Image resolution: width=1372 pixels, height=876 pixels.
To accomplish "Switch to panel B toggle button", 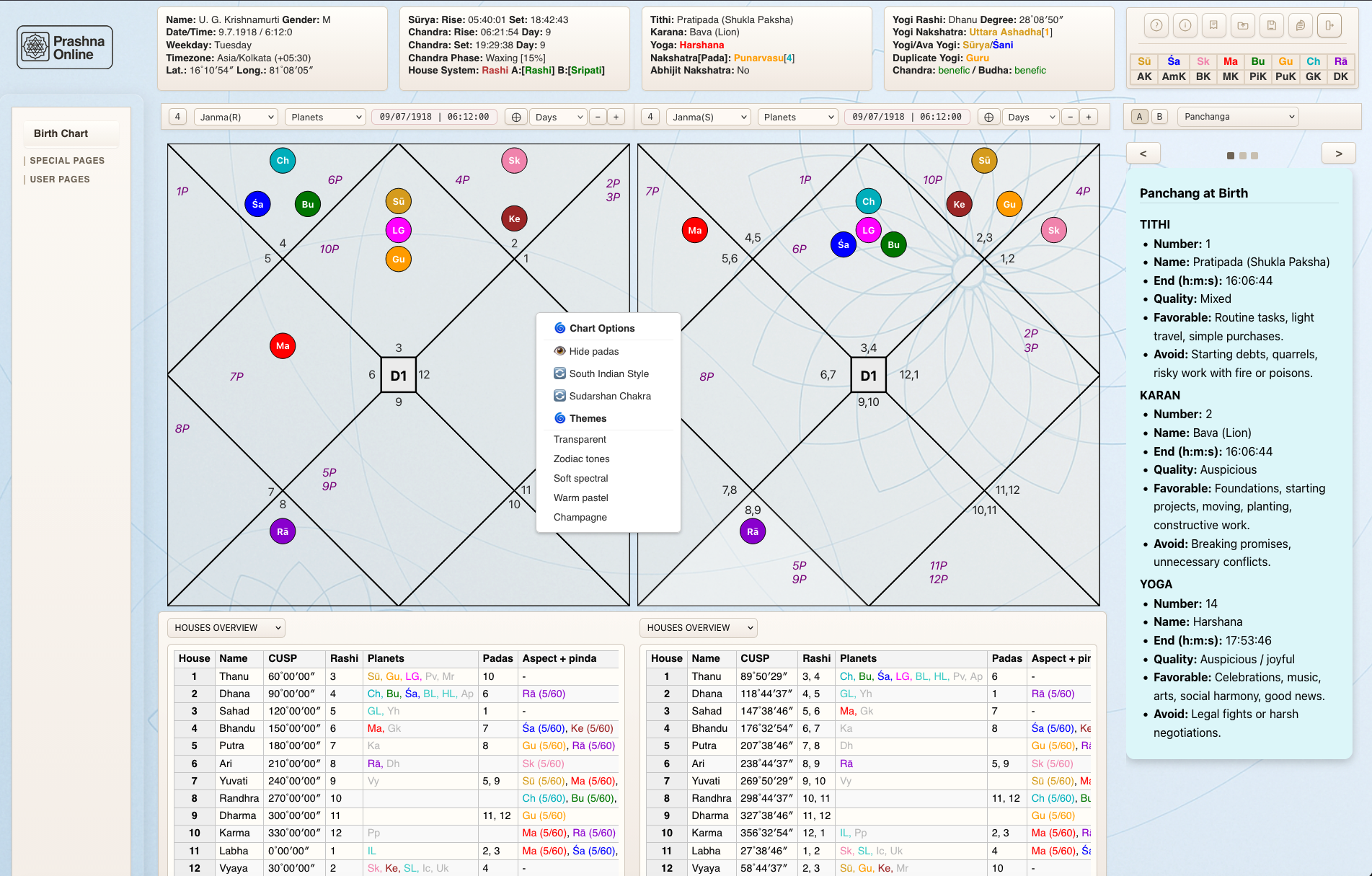I will (1159, 117).
